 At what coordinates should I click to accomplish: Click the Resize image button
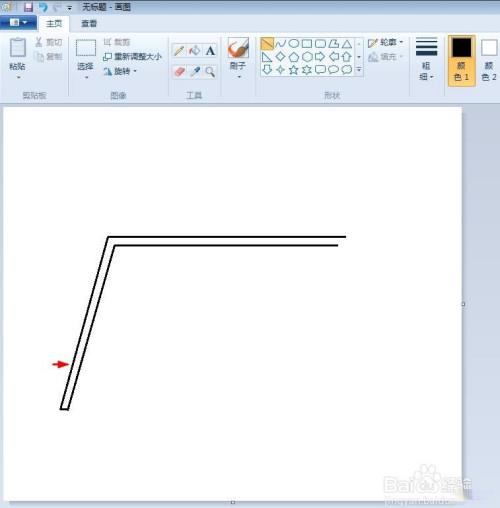pyautogui.click(x=132, y=57)
